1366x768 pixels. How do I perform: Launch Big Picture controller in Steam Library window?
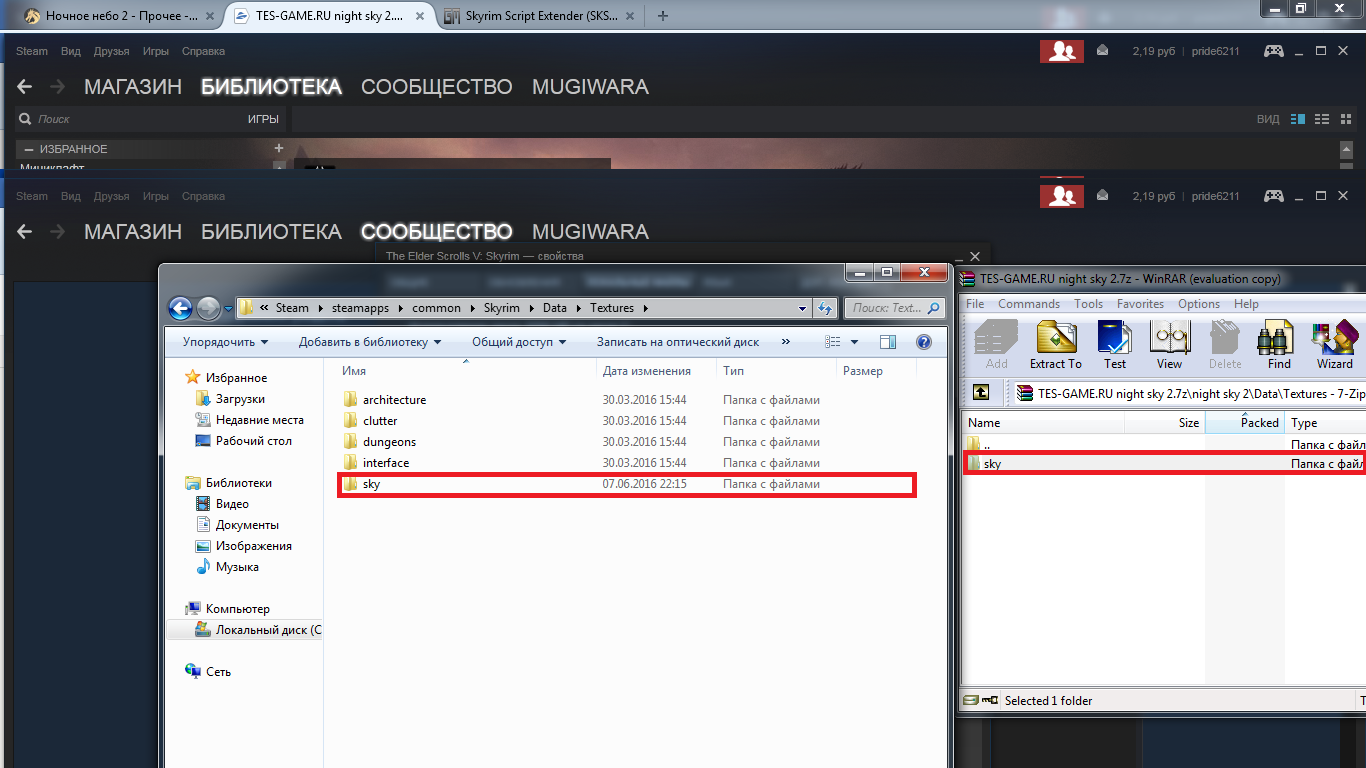(x=1273, y=51)
